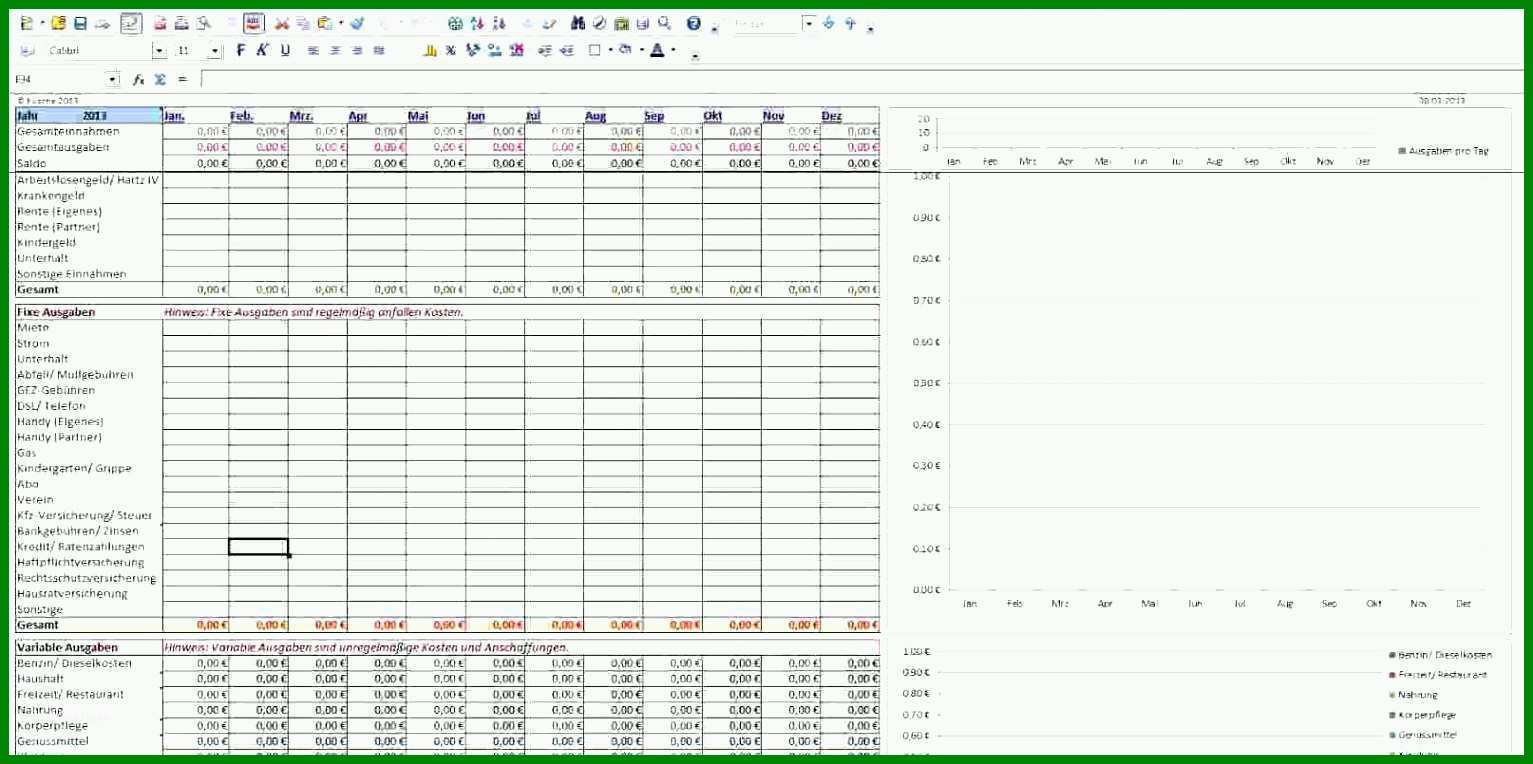Click 'Ausgaben pro Tag' chart legend entry
The image size is (1533, 764).
tap(1443, 150)
